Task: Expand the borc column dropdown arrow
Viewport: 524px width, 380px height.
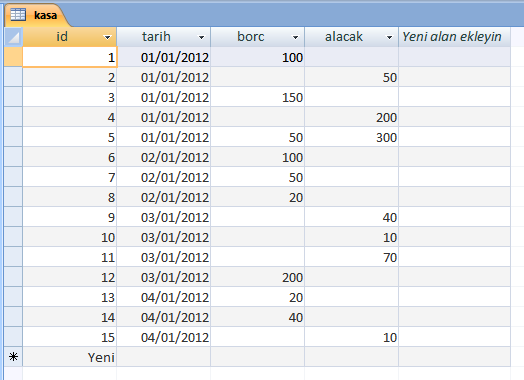Action: [x=295, y=37]
